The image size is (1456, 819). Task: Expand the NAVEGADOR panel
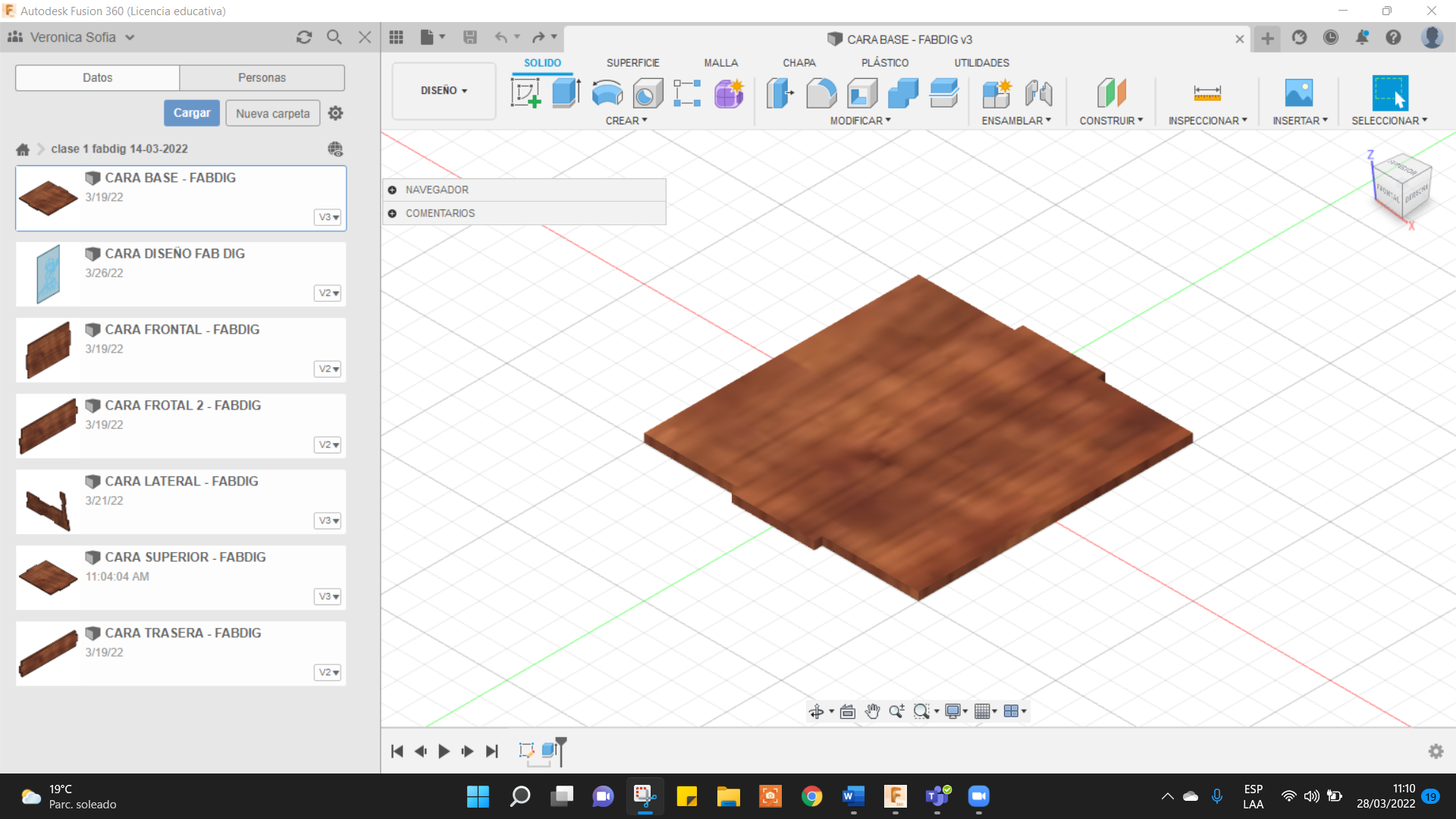[392, 190]
